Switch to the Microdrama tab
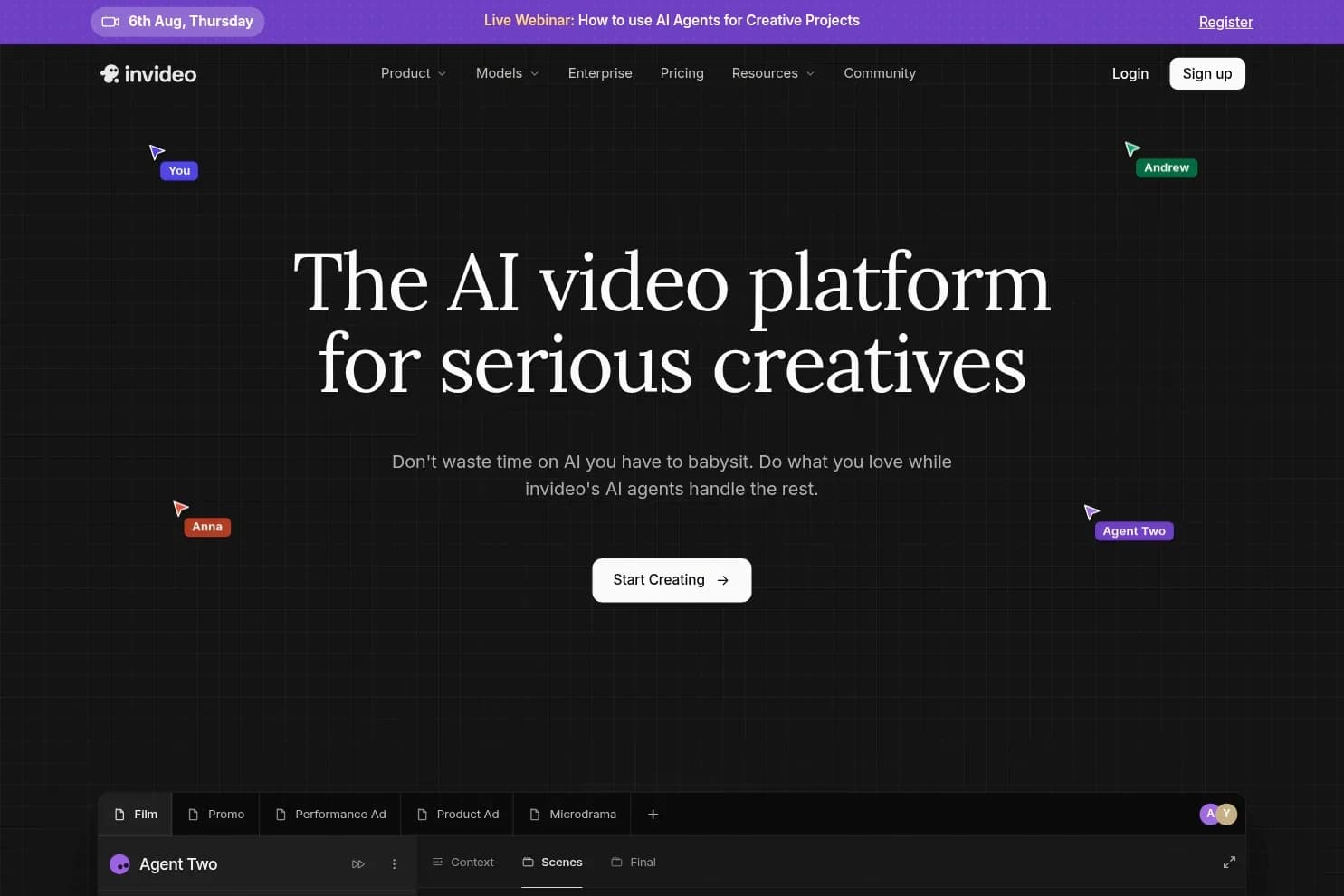Image resolution: width=1344 pixels, height=896 pixels. coord(572,815)
